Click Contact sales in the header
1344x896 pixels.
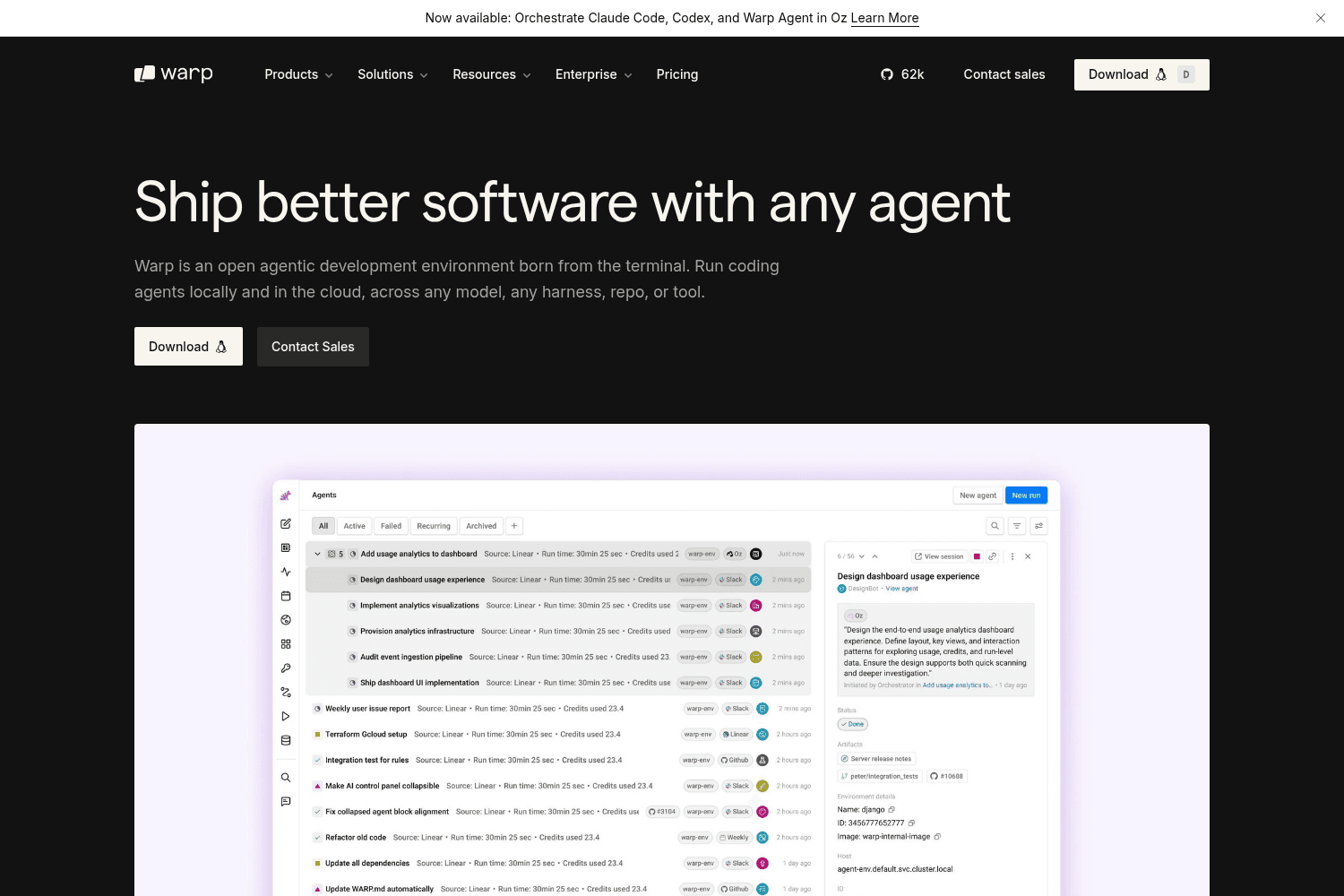[x=1004, y=74]
